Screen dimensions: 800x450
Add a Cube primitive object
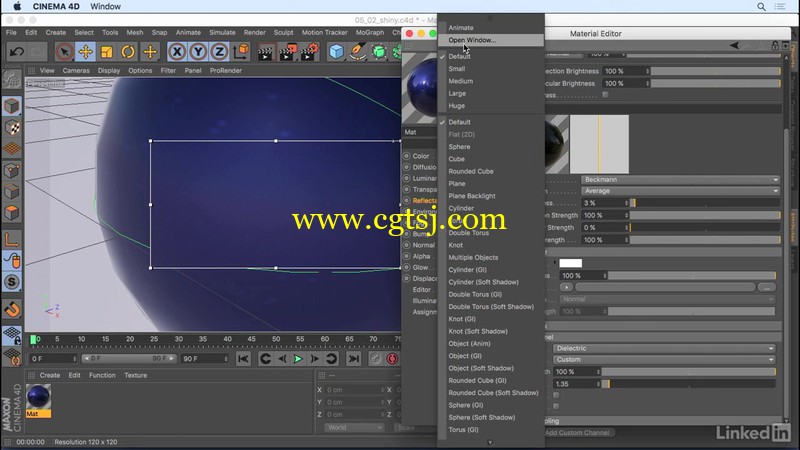point(336,52)
